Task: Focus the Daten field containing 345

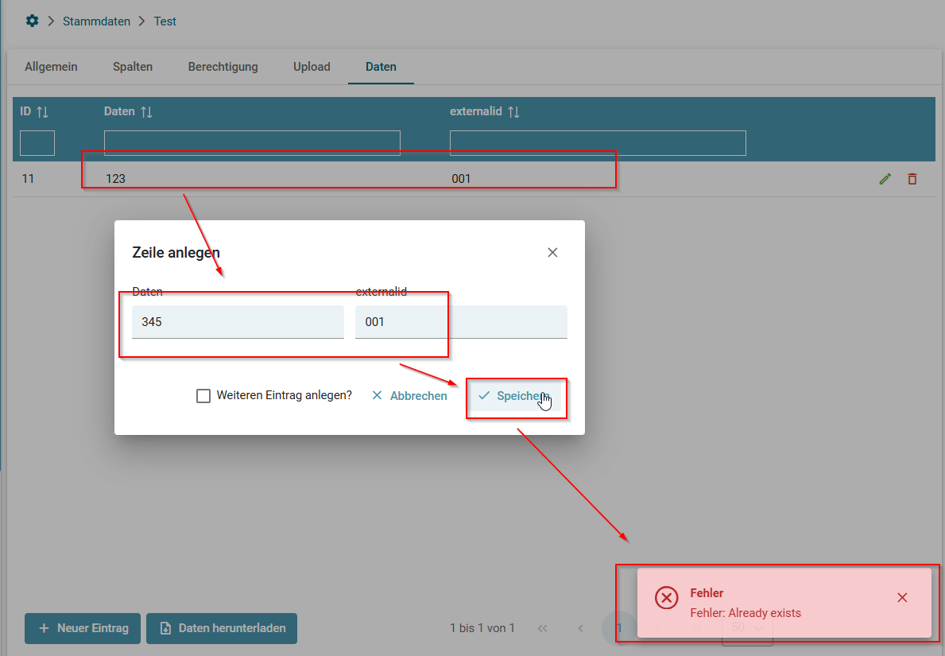Action: (238, 322)
